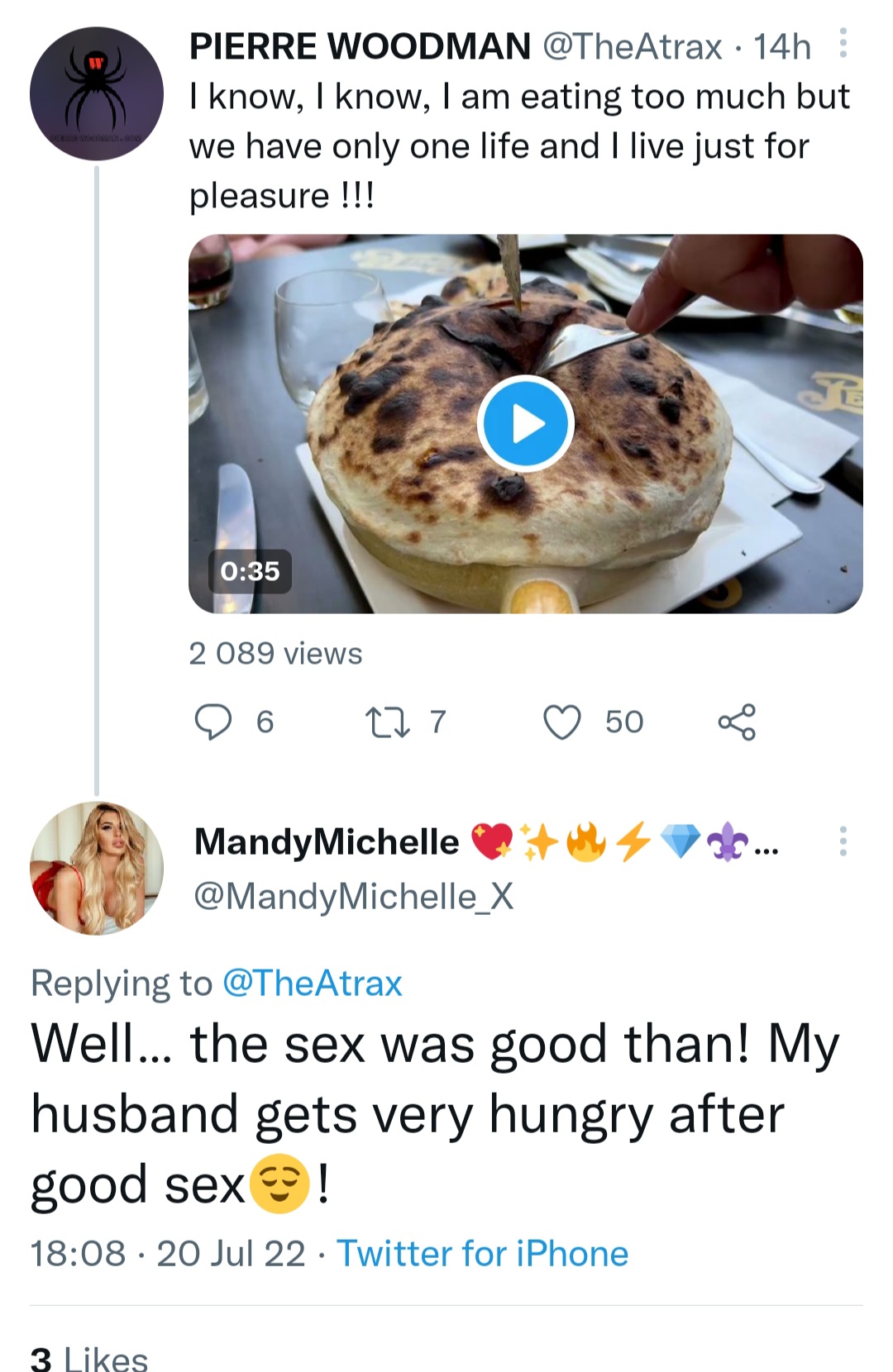The height and width of the screenshot is (1372, 893).
Task: Open three-dot menu on MandyMichelle reply
Action: [843, 841]
